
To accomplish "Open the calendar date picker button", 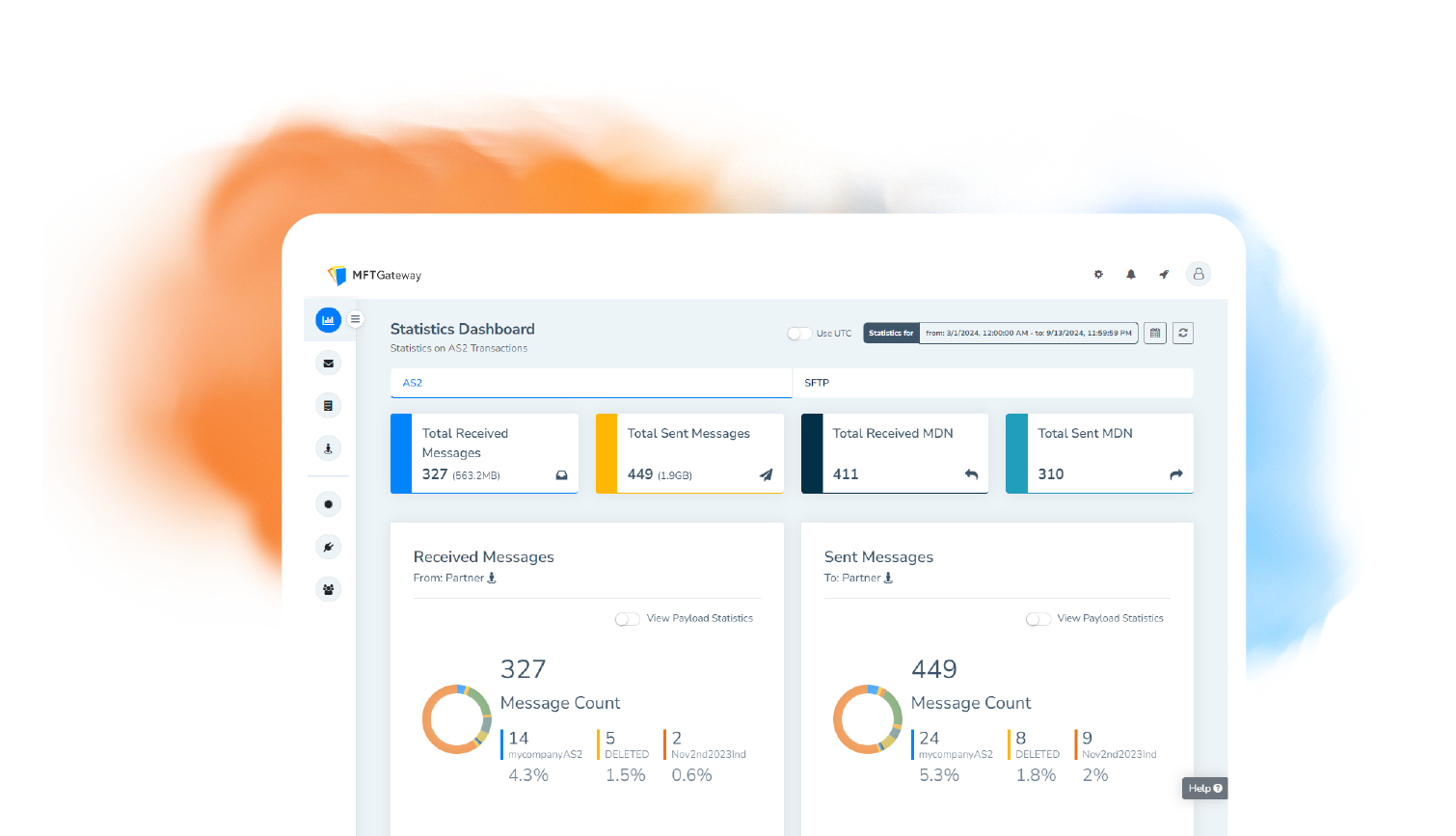I will (x=1155, y=333).
